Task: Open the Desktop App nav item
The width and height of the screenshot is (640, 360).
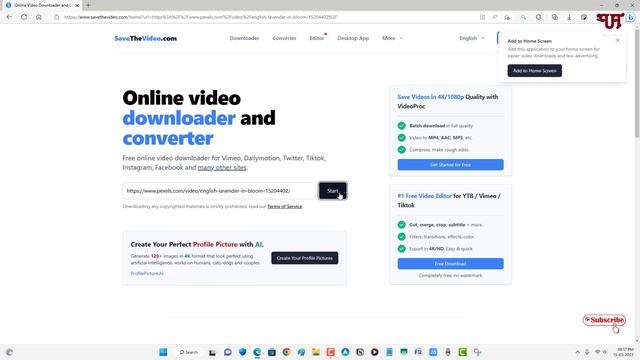Action: click(353, 38)
